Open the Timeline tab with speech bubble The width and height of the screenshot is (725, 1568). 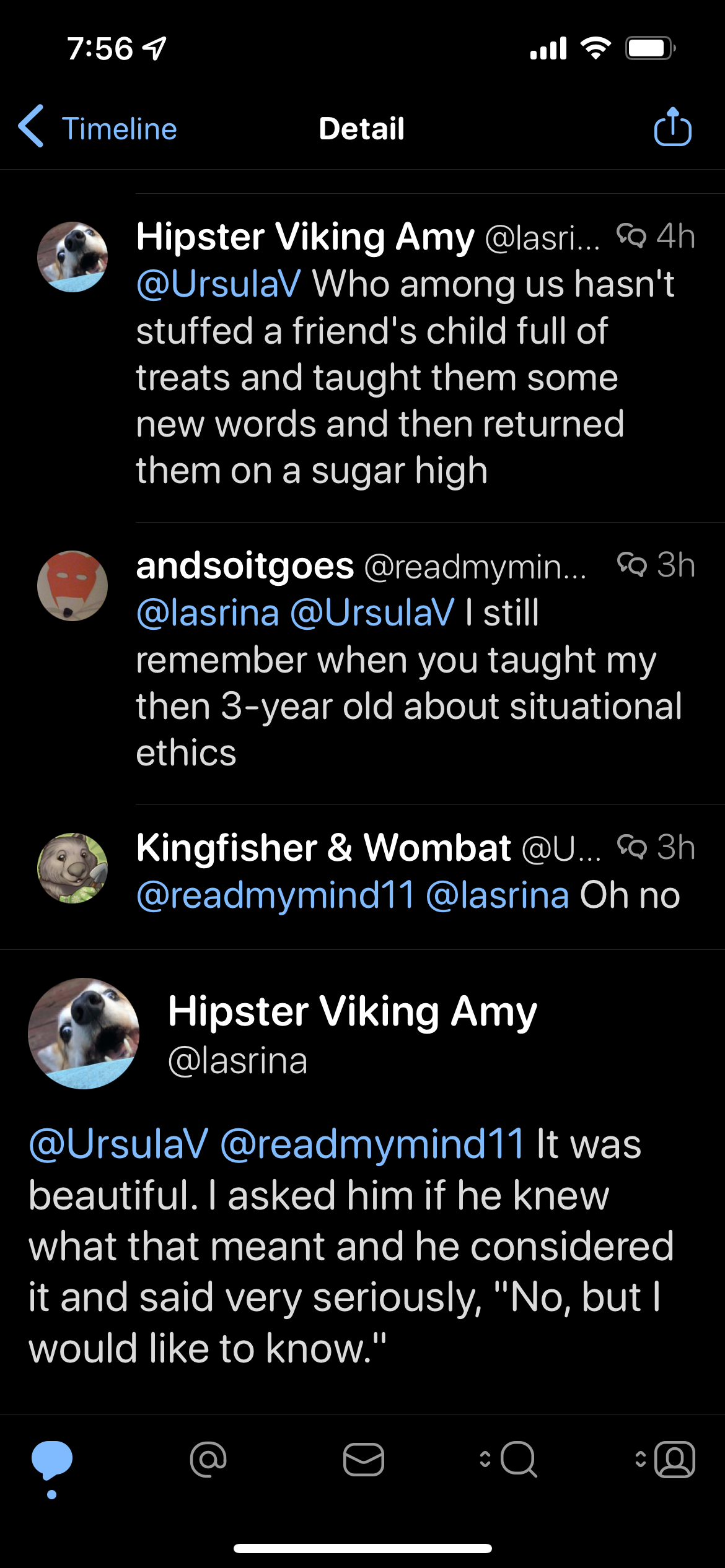(52, 1461)
